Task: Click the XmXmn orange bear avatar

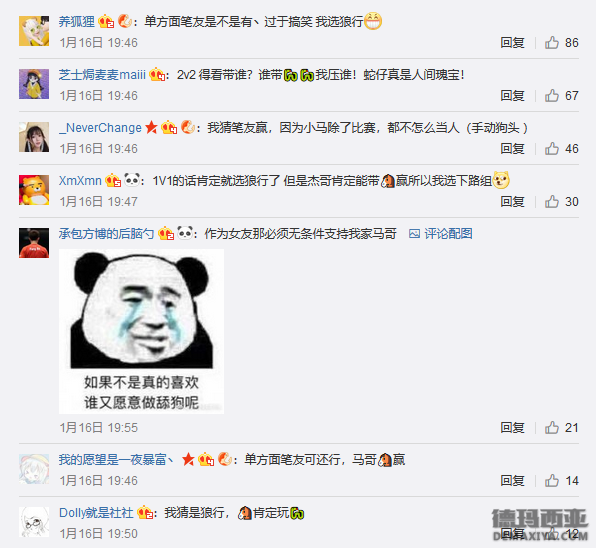Action: click(34, 190)
